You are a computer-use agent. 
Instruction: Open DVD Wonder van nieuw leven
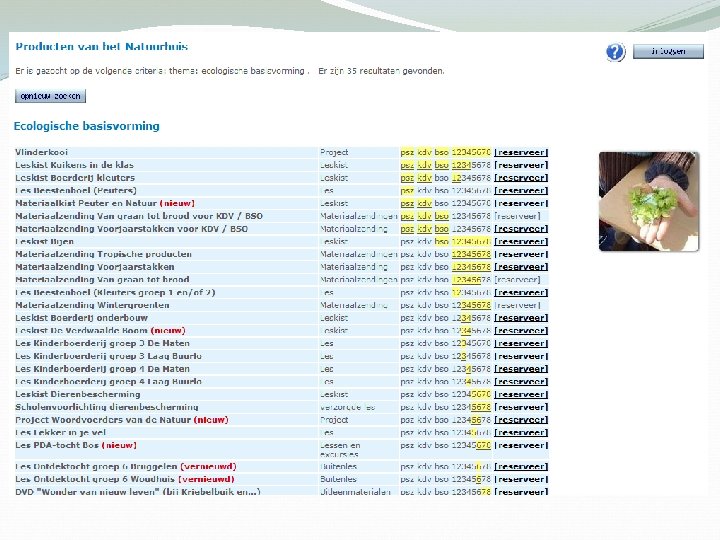[x=138, y=491]
